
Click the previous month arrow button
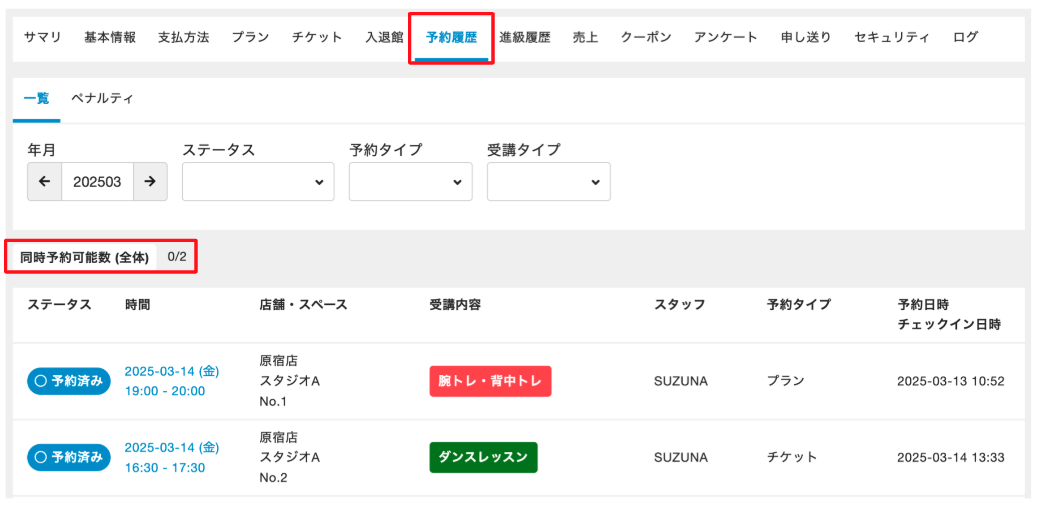coord(44,182)
